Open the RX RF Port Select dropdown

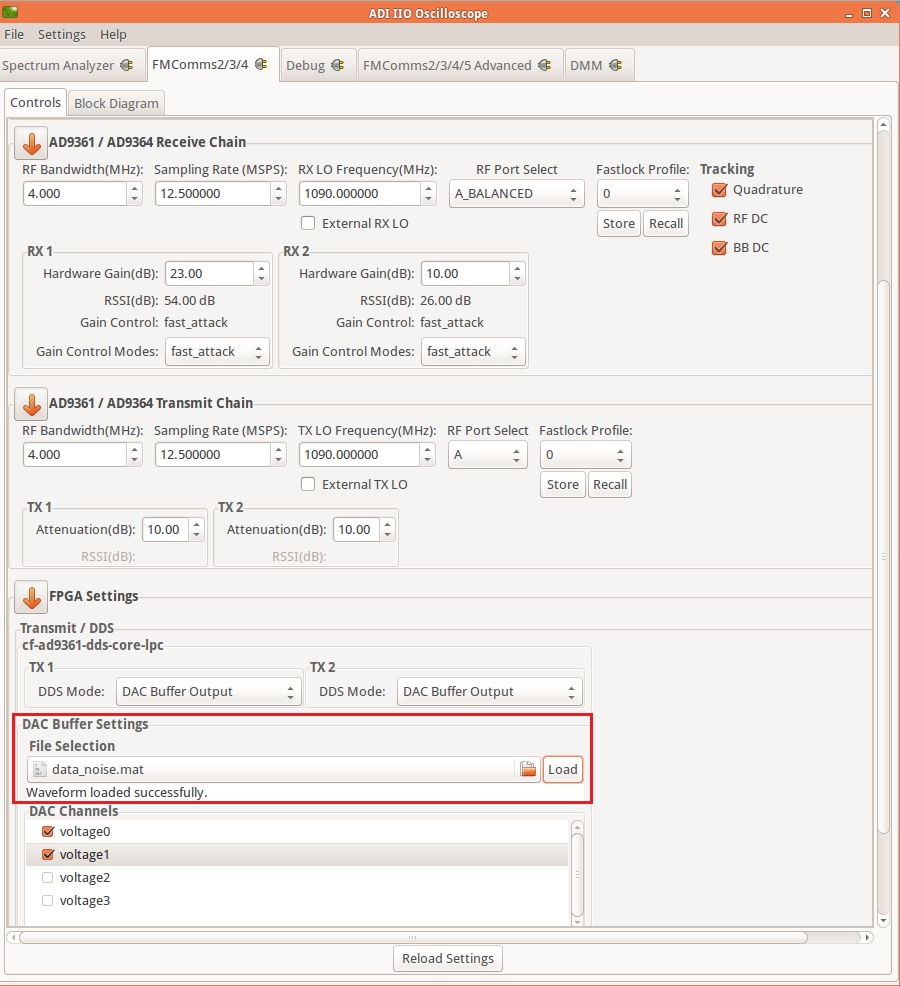click(516, 194)
